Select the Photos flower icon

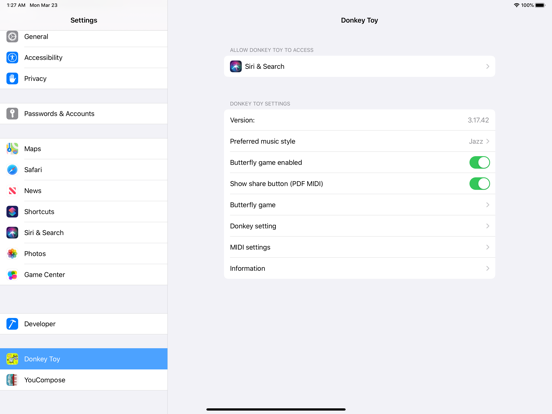pyautogui.click(x=12, y=253)
